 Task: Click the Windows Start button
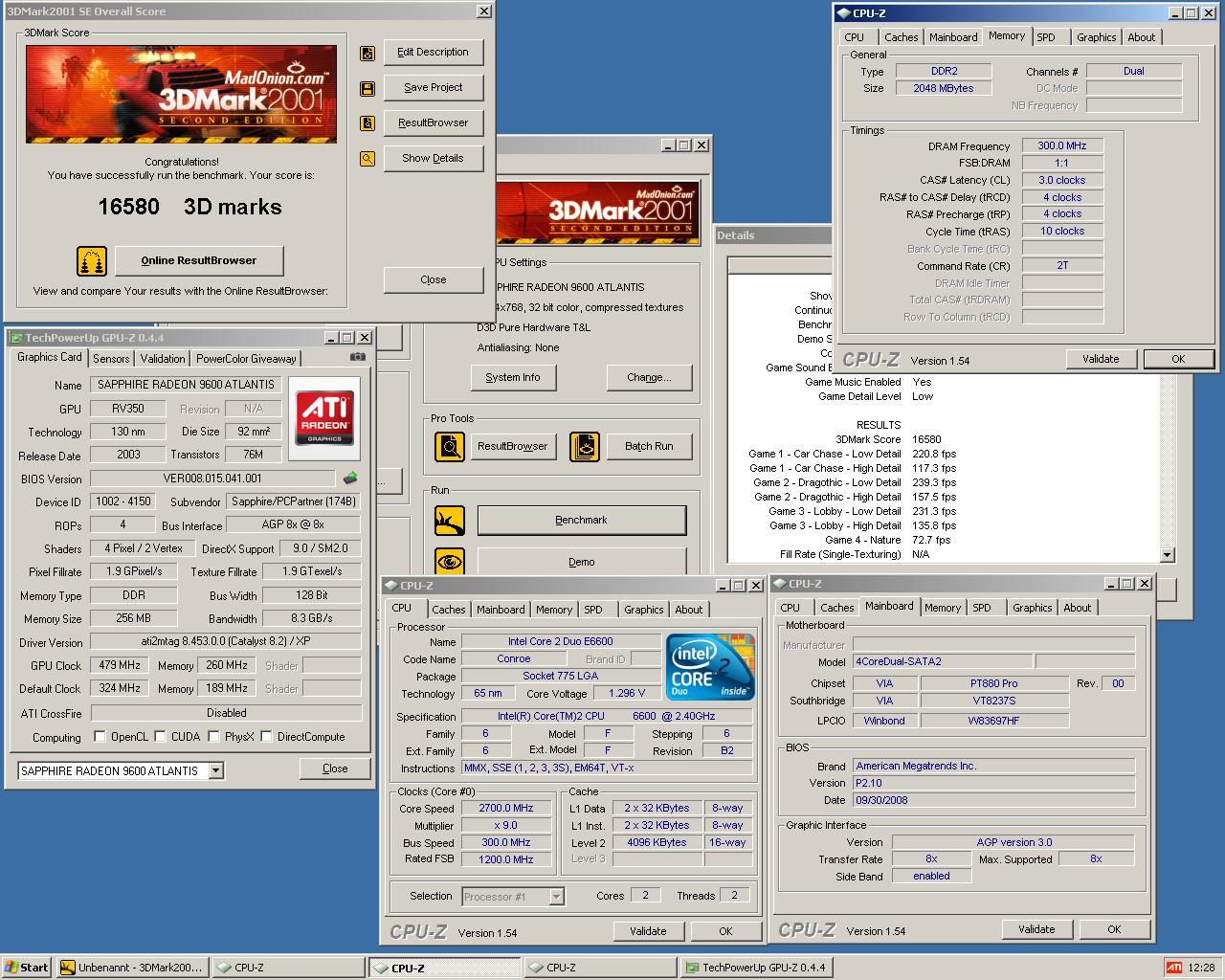point(27,968)
